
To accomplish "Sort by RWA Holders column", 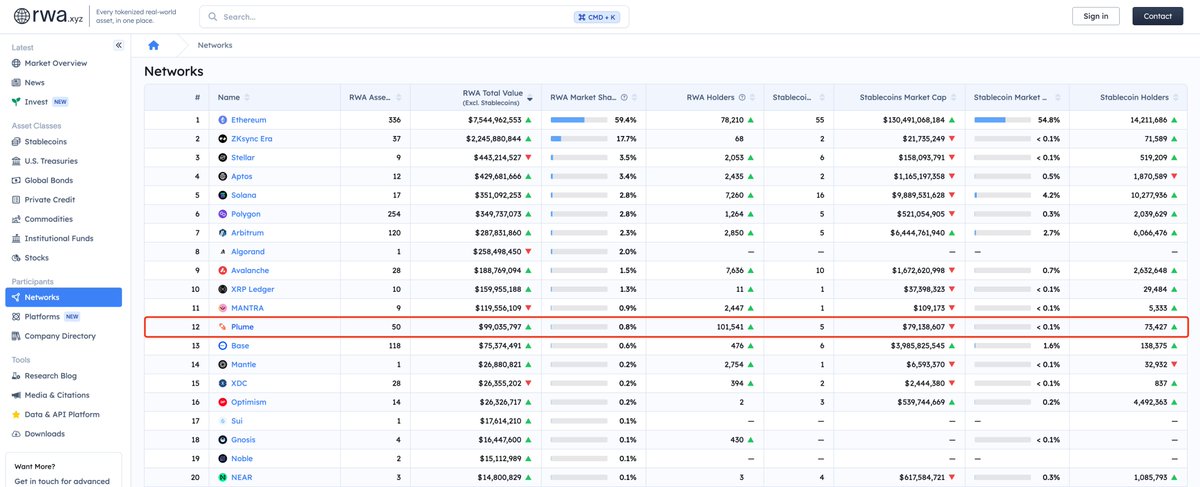I will pos(754,98).
